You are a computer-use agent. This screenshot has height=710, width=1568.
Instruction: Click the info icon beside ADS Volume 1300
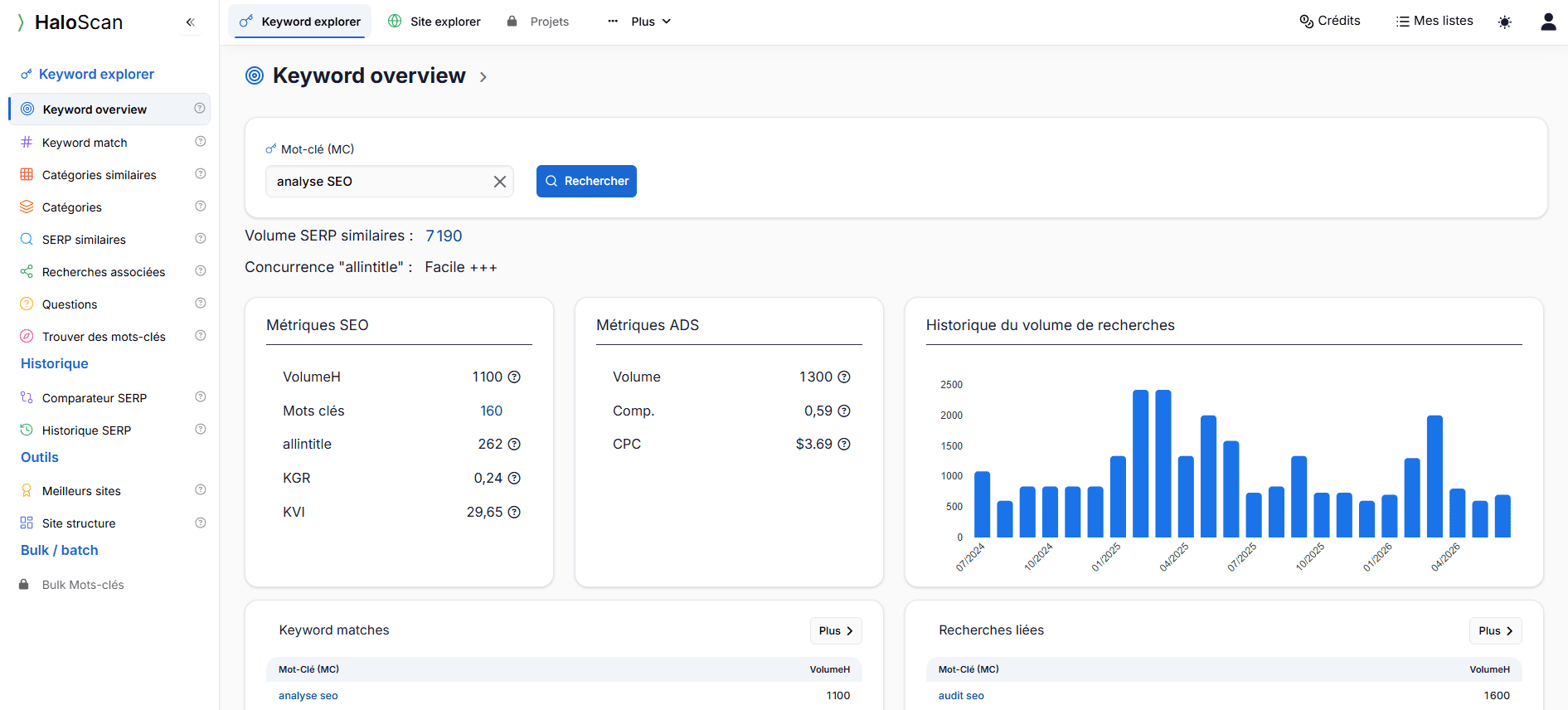click(x=844, y=377)
